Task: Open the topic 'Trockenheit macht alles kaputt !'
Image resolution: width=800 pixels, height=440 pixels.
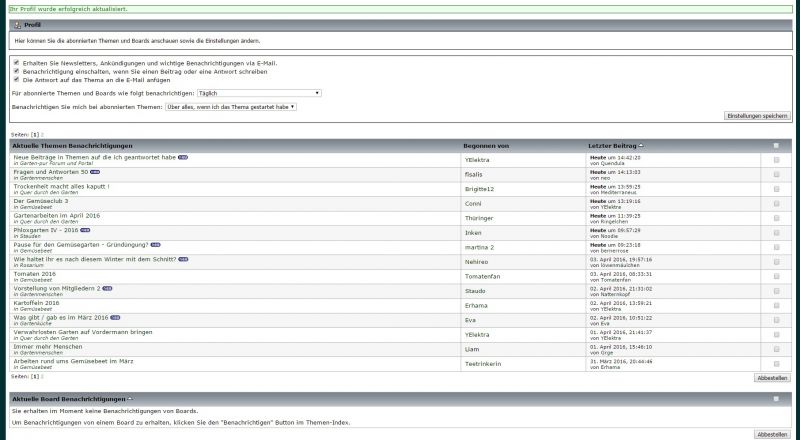Action: tap(61, 186)
